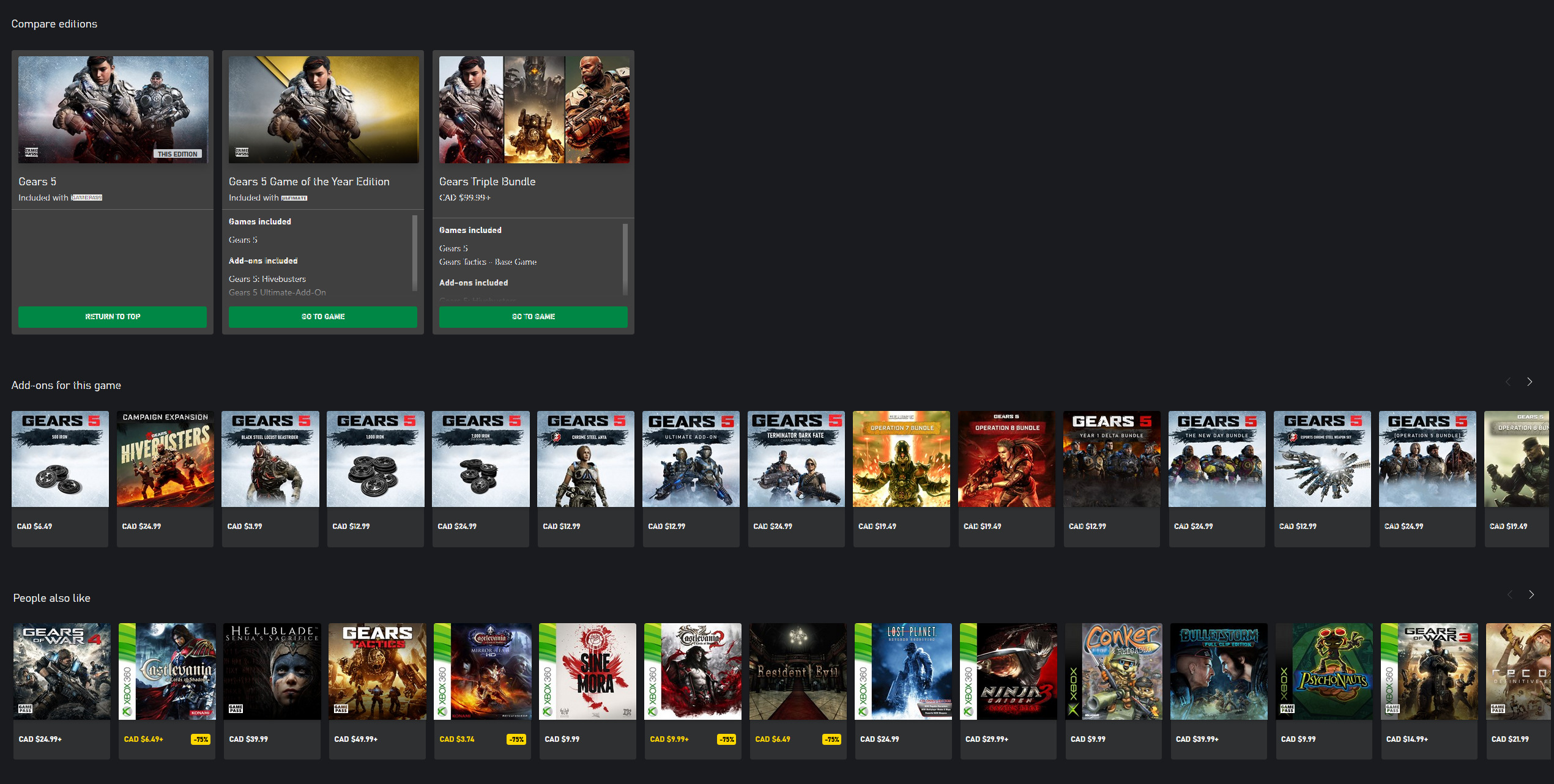This screenshot has height=784, width=1554.
Task: Open the Hivebusters campaign expansion add-on
Action: (165, 479)
